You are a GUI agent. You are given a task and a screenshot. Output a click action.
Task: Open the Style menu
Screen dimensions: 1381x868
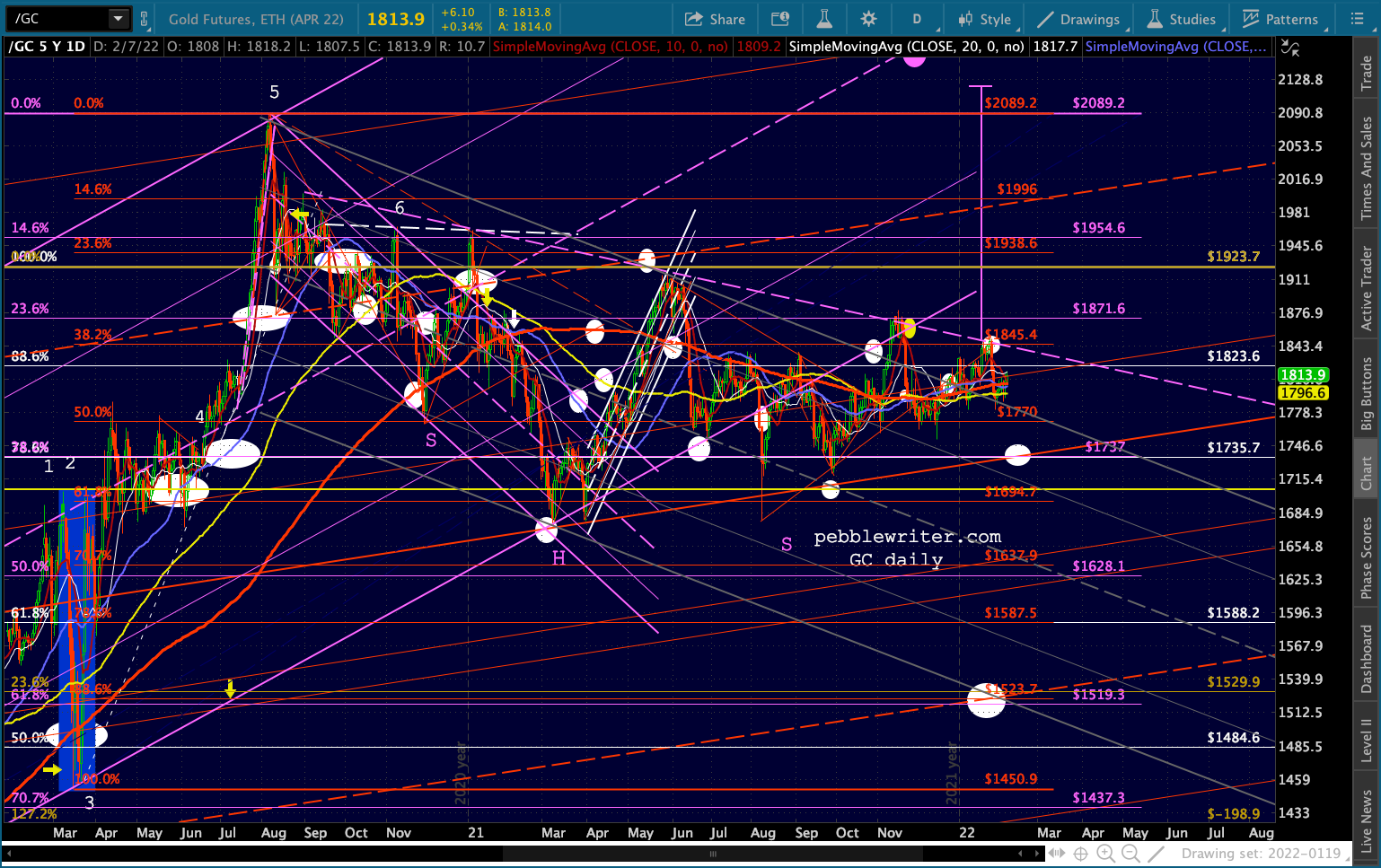coord(985,19)
